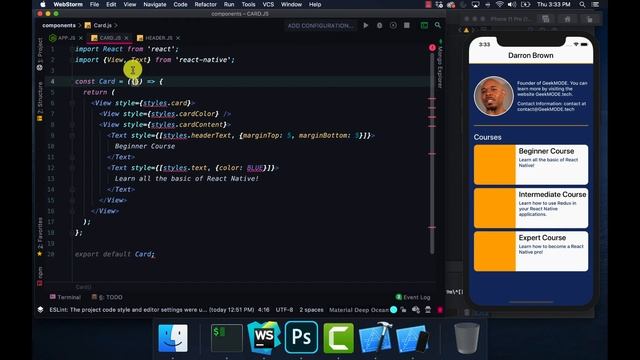Change the 2 spaces indent setting
The image size is (640, 360).
coord(311,310)
